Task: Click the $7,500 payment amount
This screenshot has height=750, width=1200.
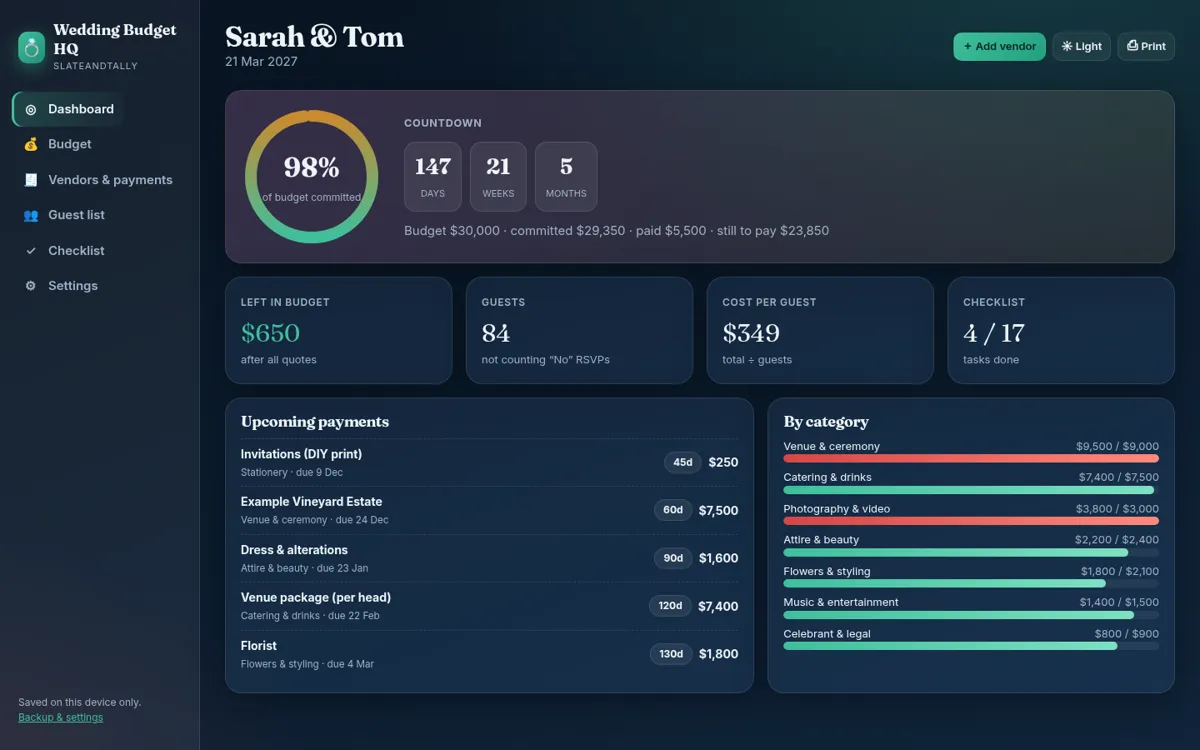Action: pos(718,510)
